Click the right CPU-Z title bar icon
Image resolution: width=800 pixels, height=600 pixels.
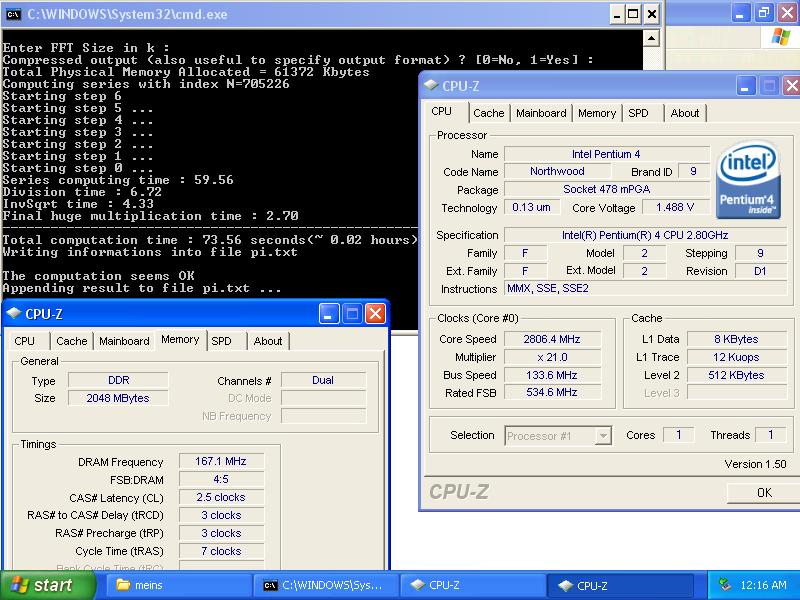pyautogui.click(x=431, y=85)
